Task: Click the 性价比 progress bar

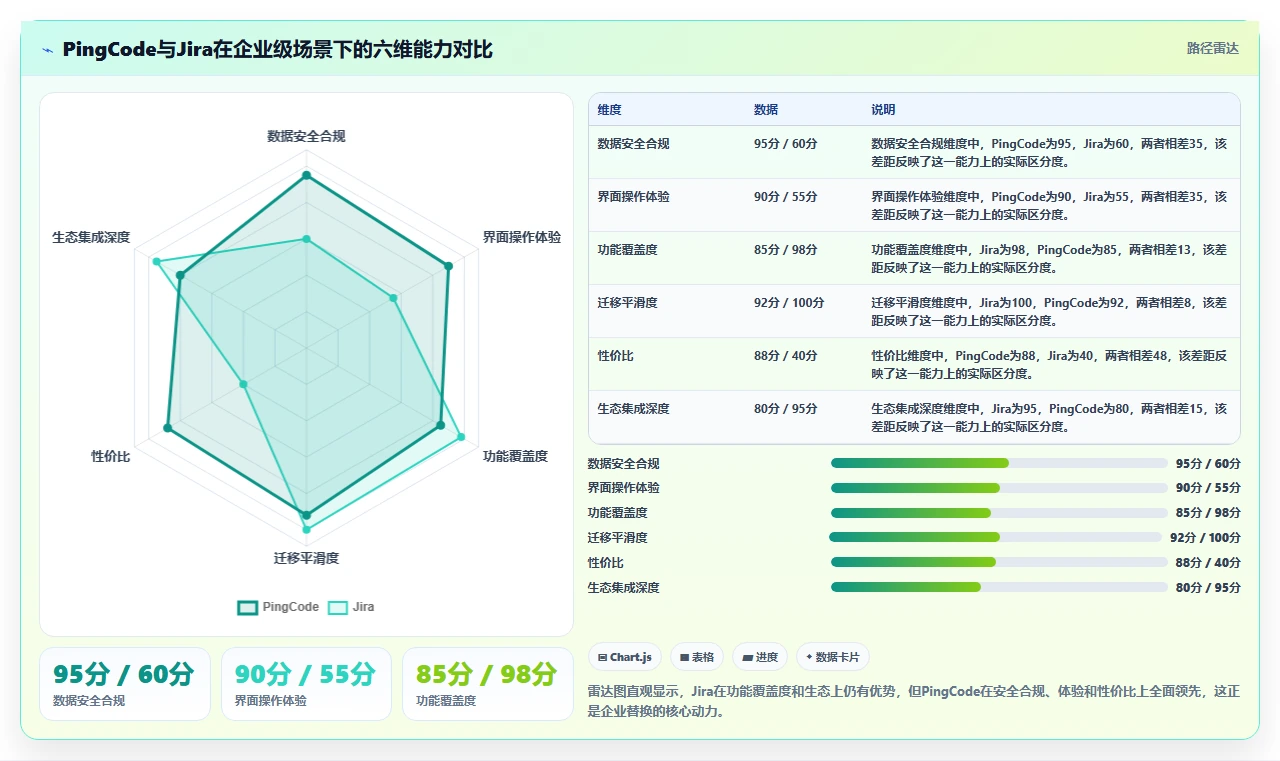Action: [999, 562]
